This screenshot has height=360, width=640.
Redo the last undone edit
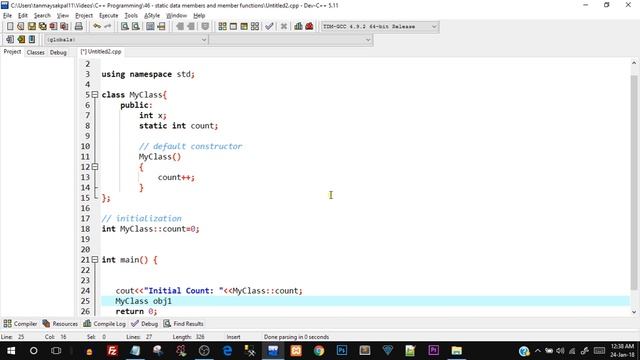[x=107, y=27]
